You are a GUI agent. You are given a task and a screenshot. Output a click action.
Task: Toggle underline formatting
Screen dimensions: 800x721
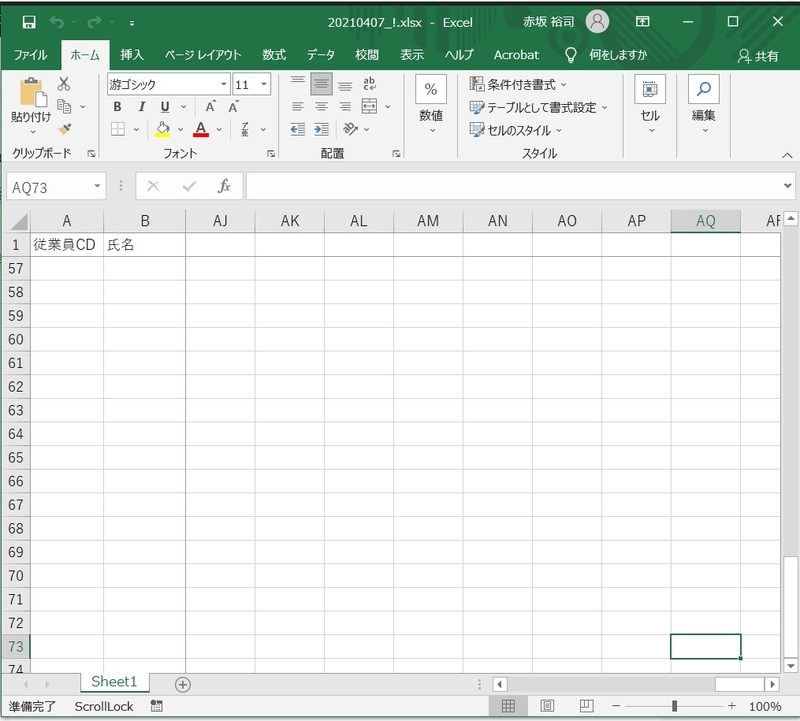165,107
